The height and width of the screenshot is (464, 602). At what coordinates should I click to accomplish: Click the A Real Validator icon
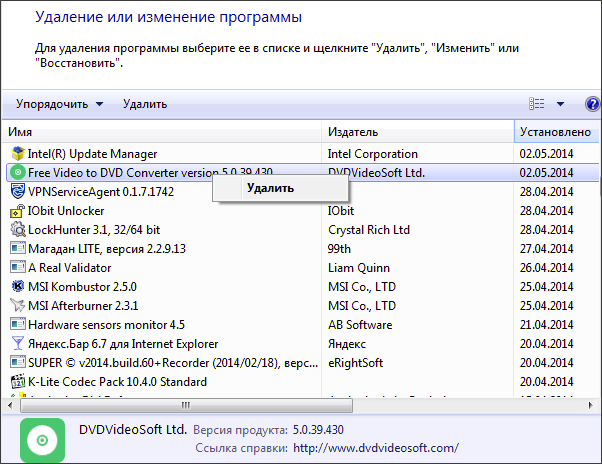(x=18, y=267)
